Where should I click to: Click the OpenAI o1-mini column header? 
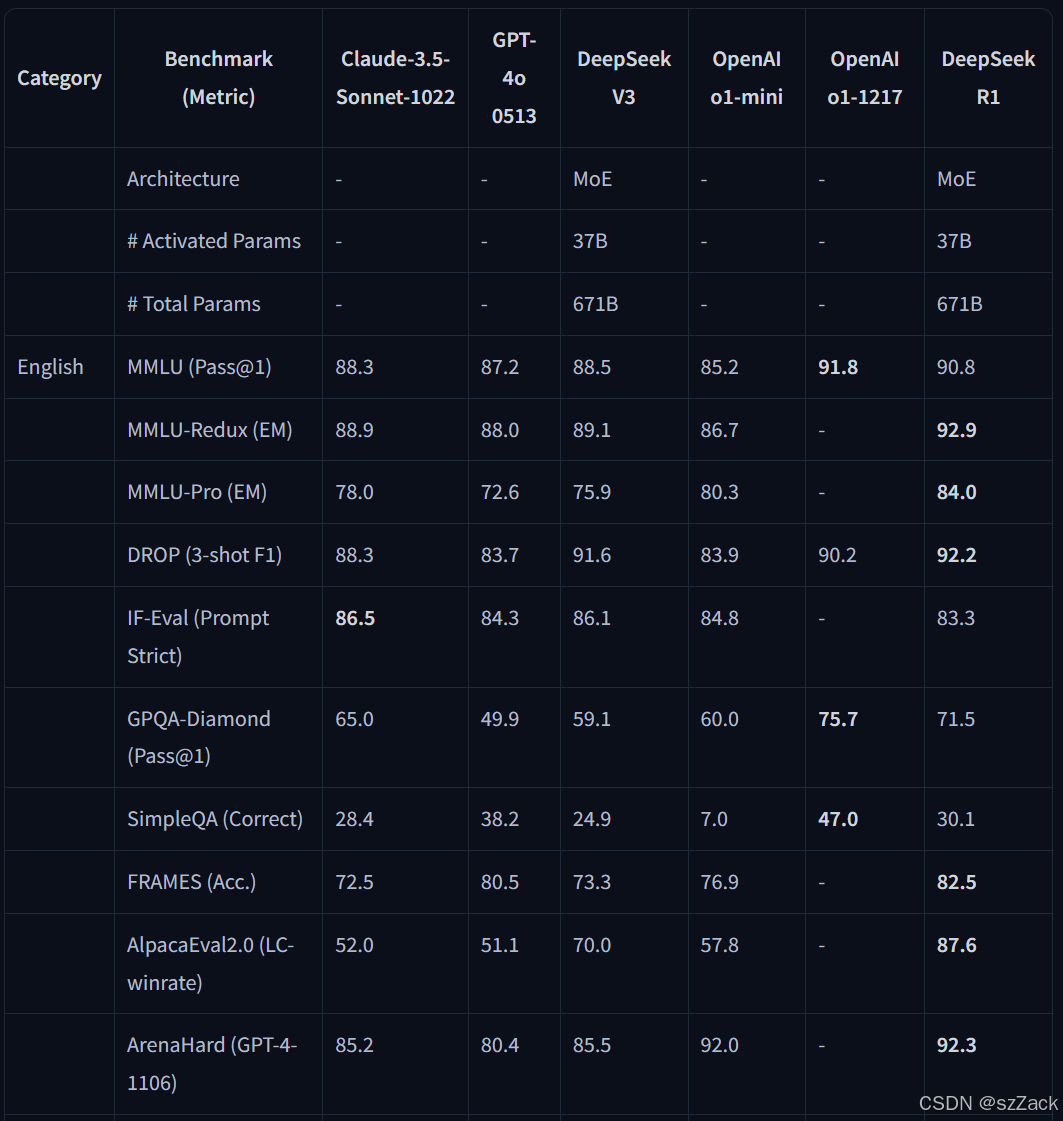point(746,78)
